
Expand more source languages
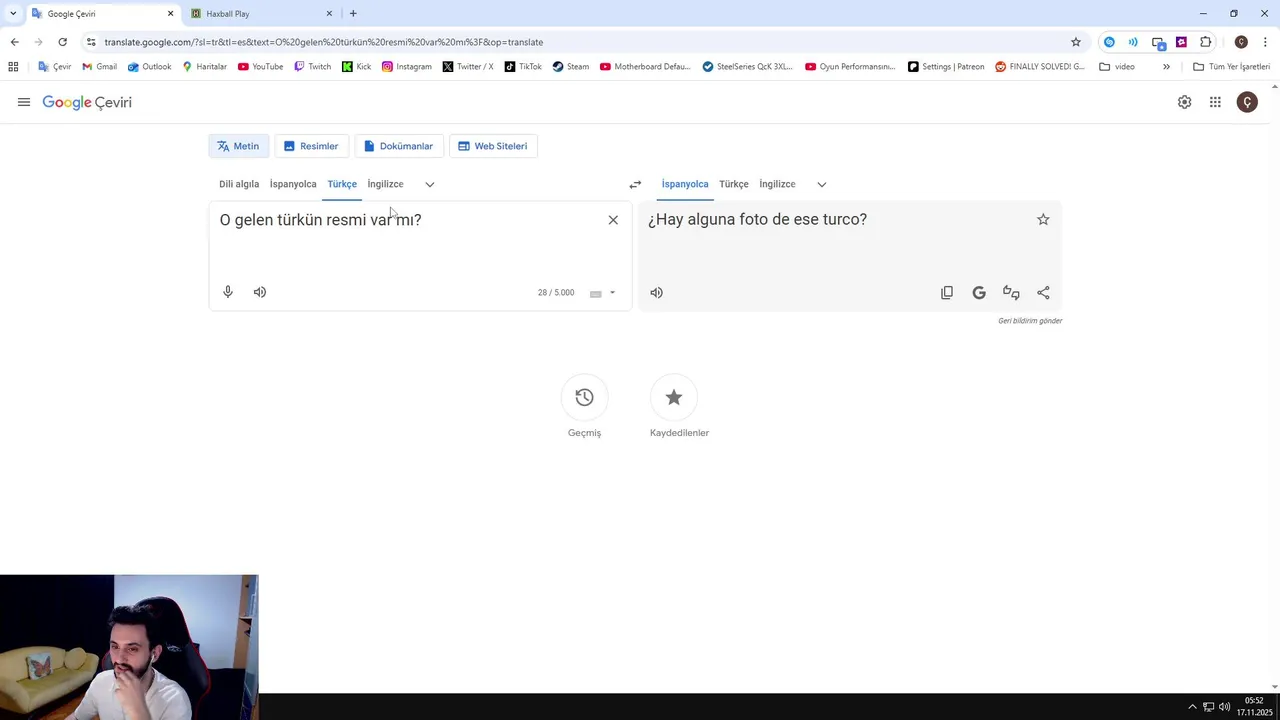[x=430, y=184]
